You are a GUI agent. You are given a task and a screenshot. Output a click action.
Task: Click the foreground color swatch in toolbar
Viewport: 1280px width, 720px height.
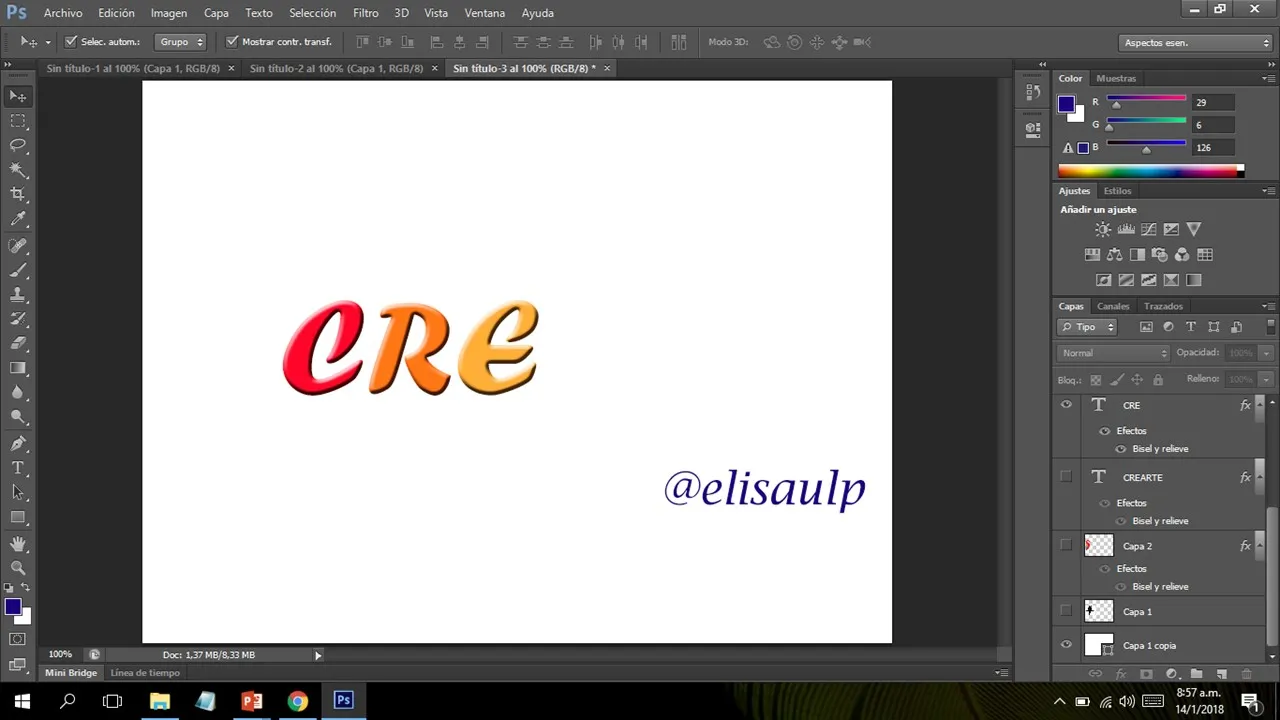pyautogui.click(x=12, y=607)
